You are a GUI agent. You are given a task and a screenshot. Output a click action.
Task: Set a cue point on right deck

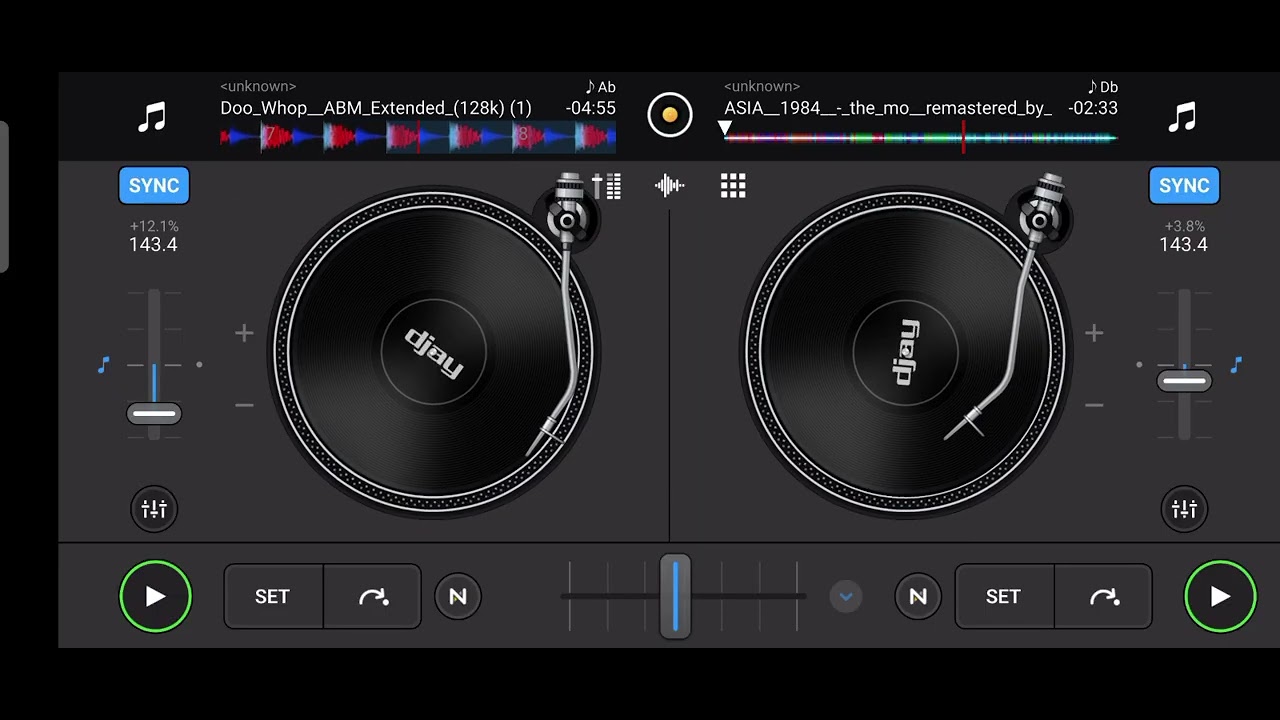1003,597
